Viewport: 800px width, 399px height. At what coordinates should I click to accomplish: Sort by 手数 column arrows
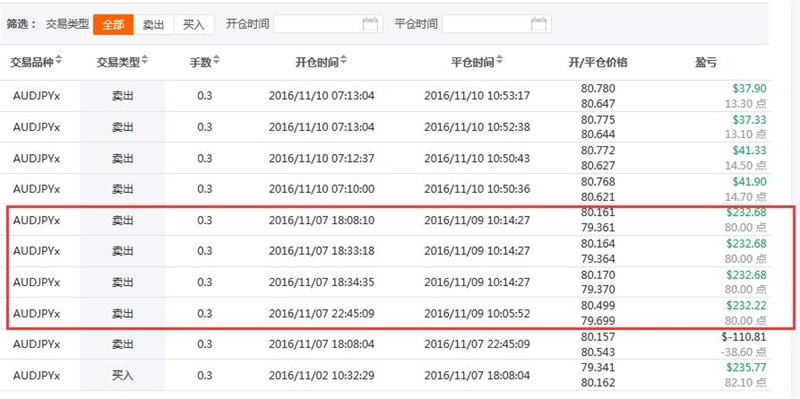216,61
